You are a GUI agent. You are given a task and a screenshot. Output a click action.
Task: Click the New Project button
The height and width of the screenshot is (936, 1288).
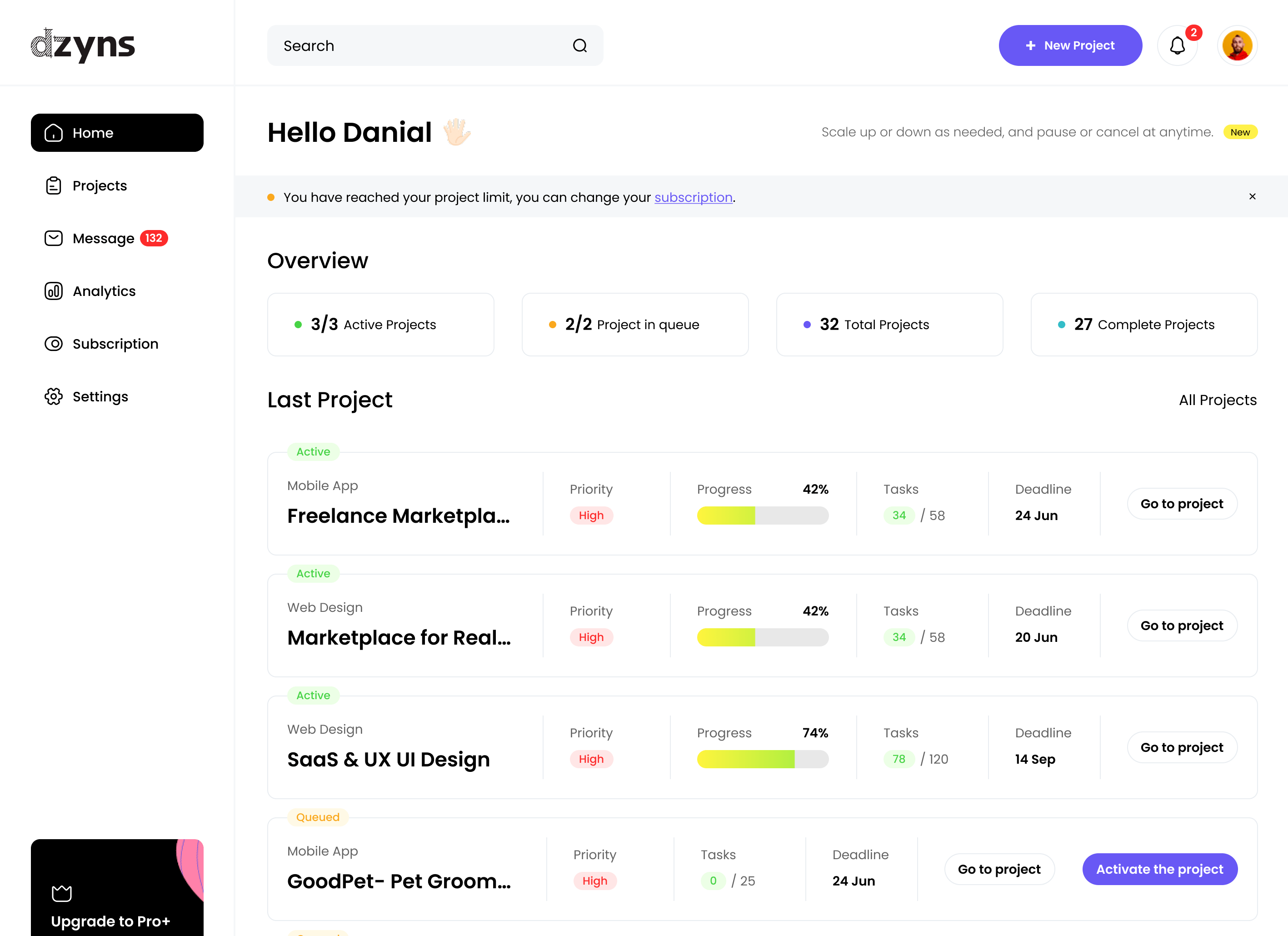click(x=1070, y=45)
